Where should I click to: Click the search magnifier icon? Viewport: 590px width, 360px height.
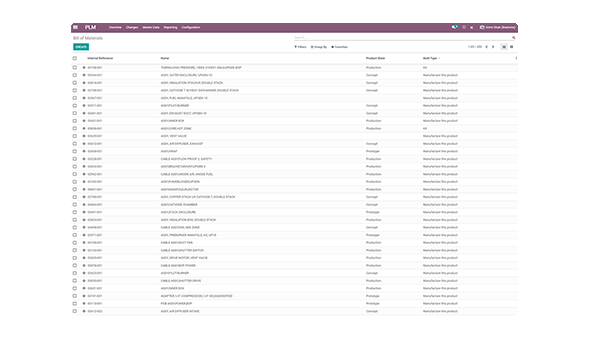point(513,38)
